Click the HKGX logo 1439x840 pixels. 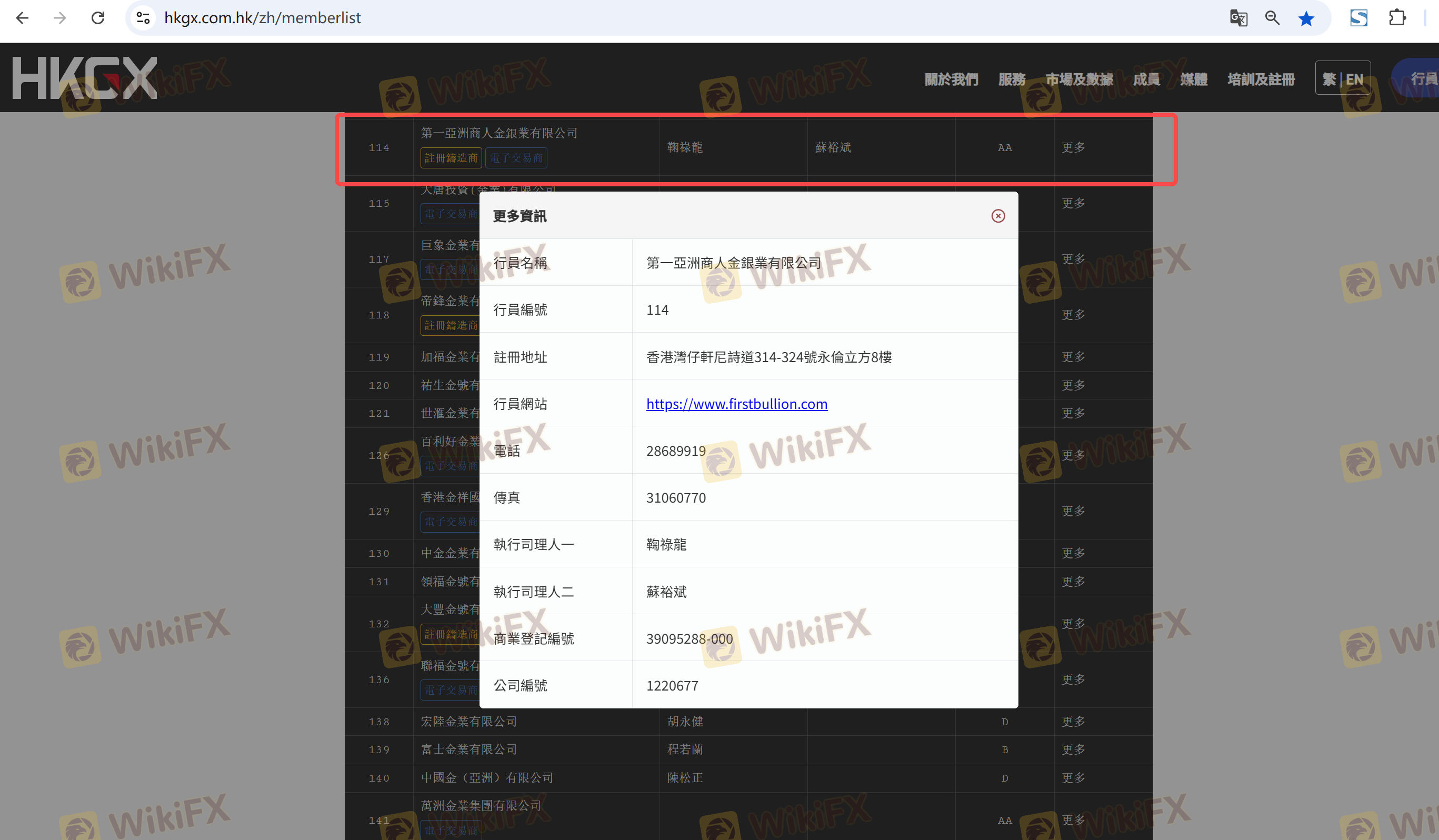(85, 78)
